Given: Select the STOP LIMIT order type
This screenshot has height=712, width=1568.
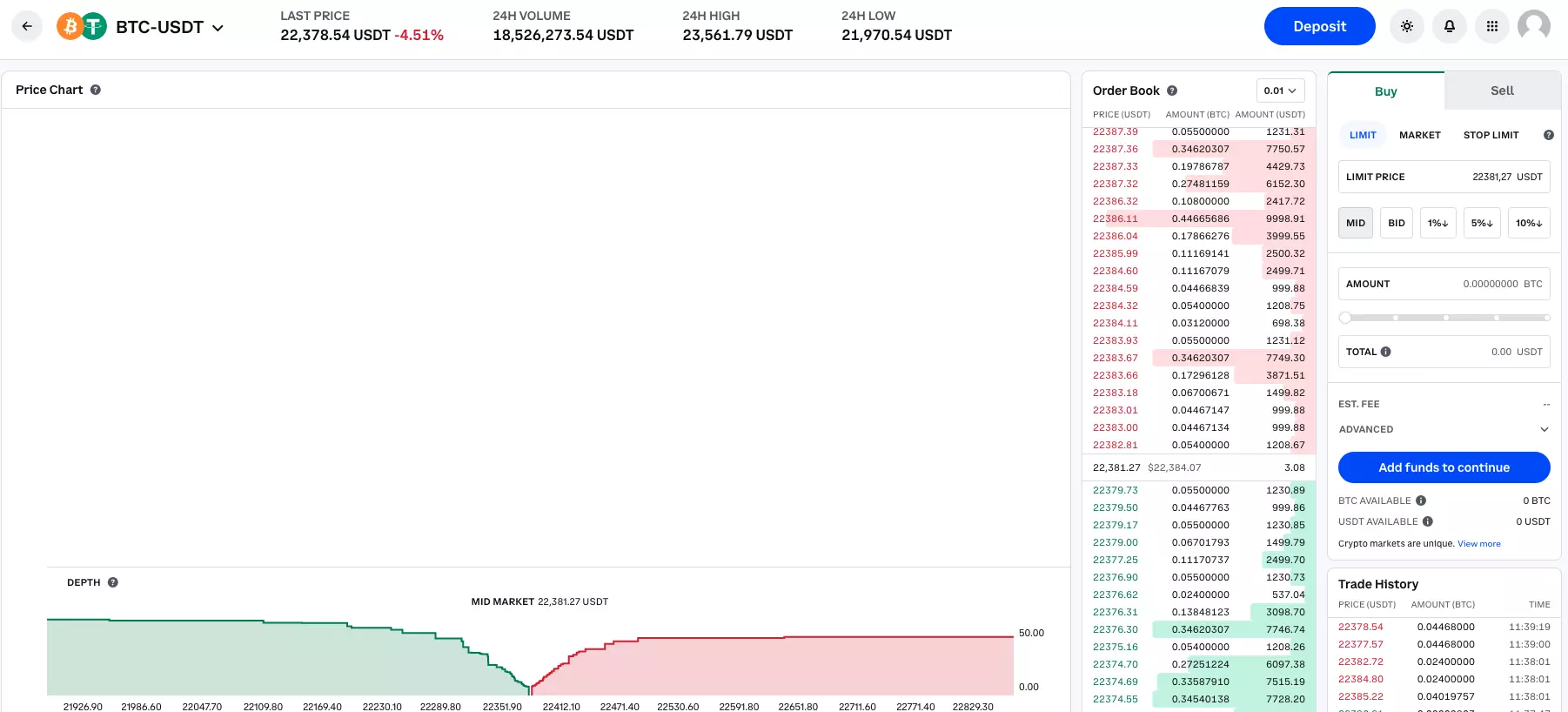Looking at the screenshot, I should coord(1491,135).
